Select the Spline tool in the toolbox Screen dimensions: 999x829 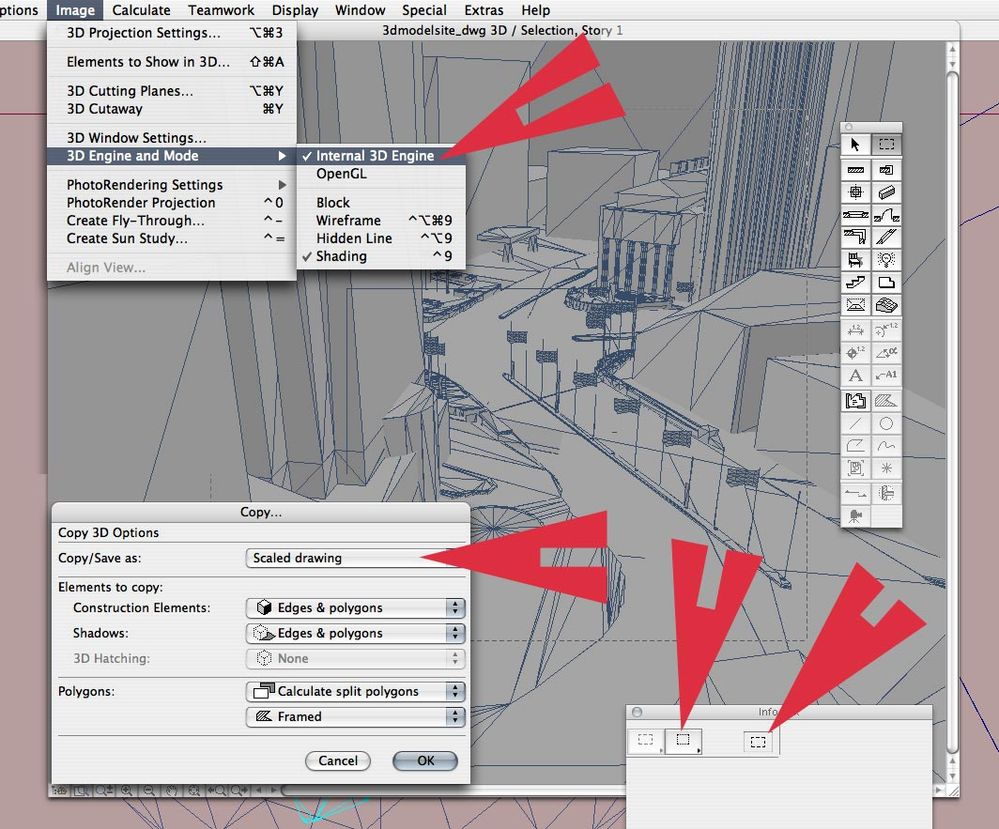click(x=886, y=446)
